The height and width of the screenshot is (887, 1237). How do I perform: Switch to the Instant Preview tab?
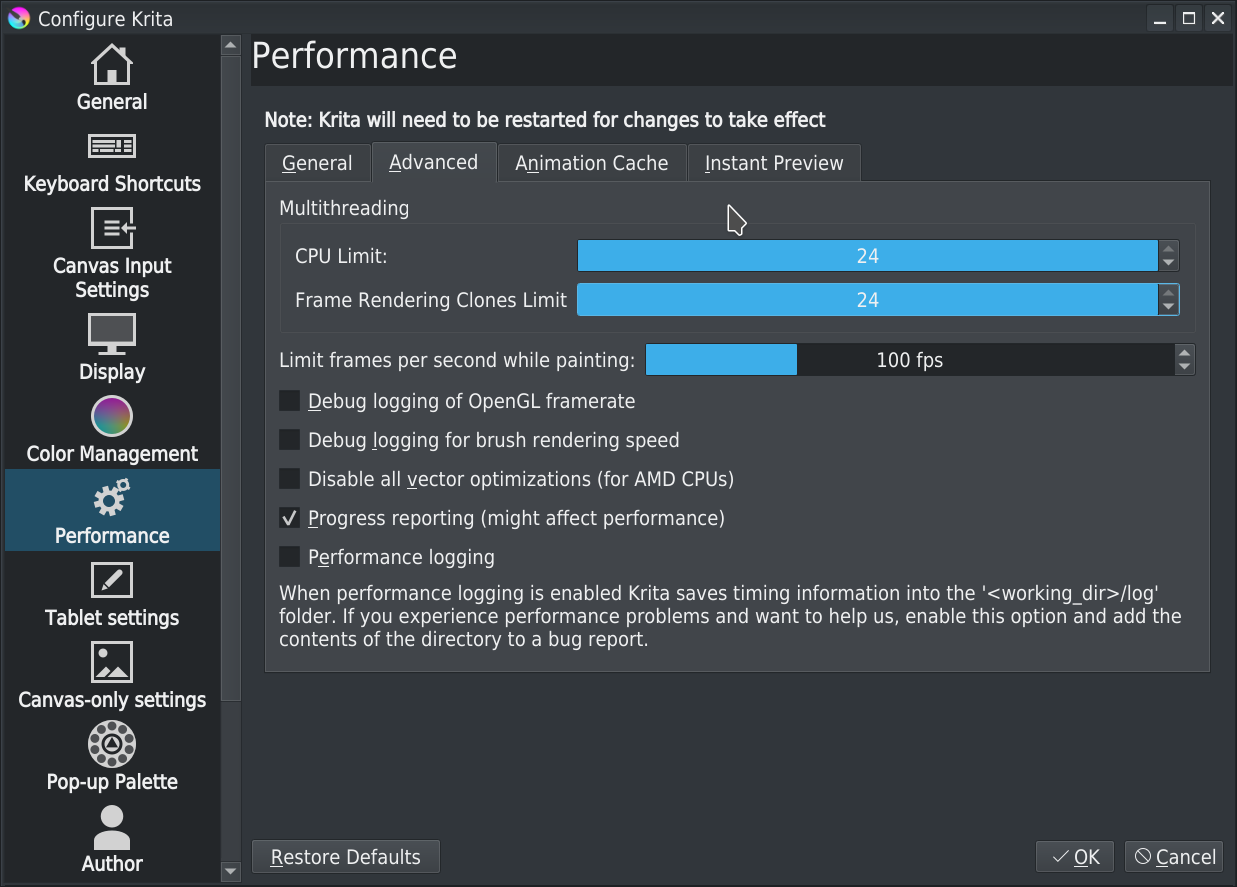pos(773,163)
